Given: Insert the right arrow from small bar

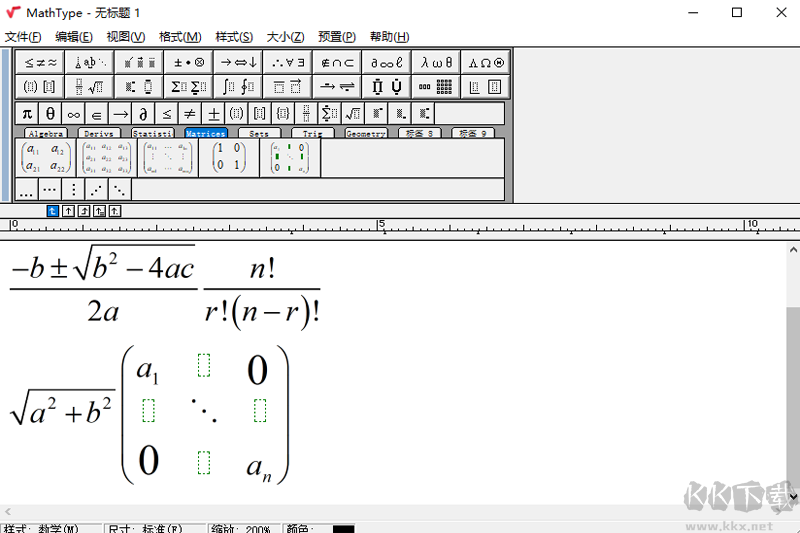Looking at the screenshot, I should [120, 113].
